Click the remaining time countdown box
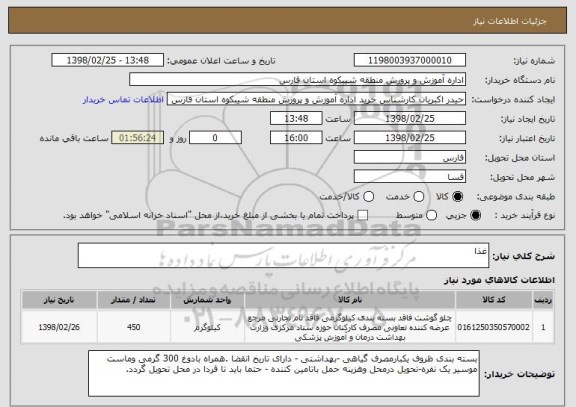The image size is (576, 407). 137,138
